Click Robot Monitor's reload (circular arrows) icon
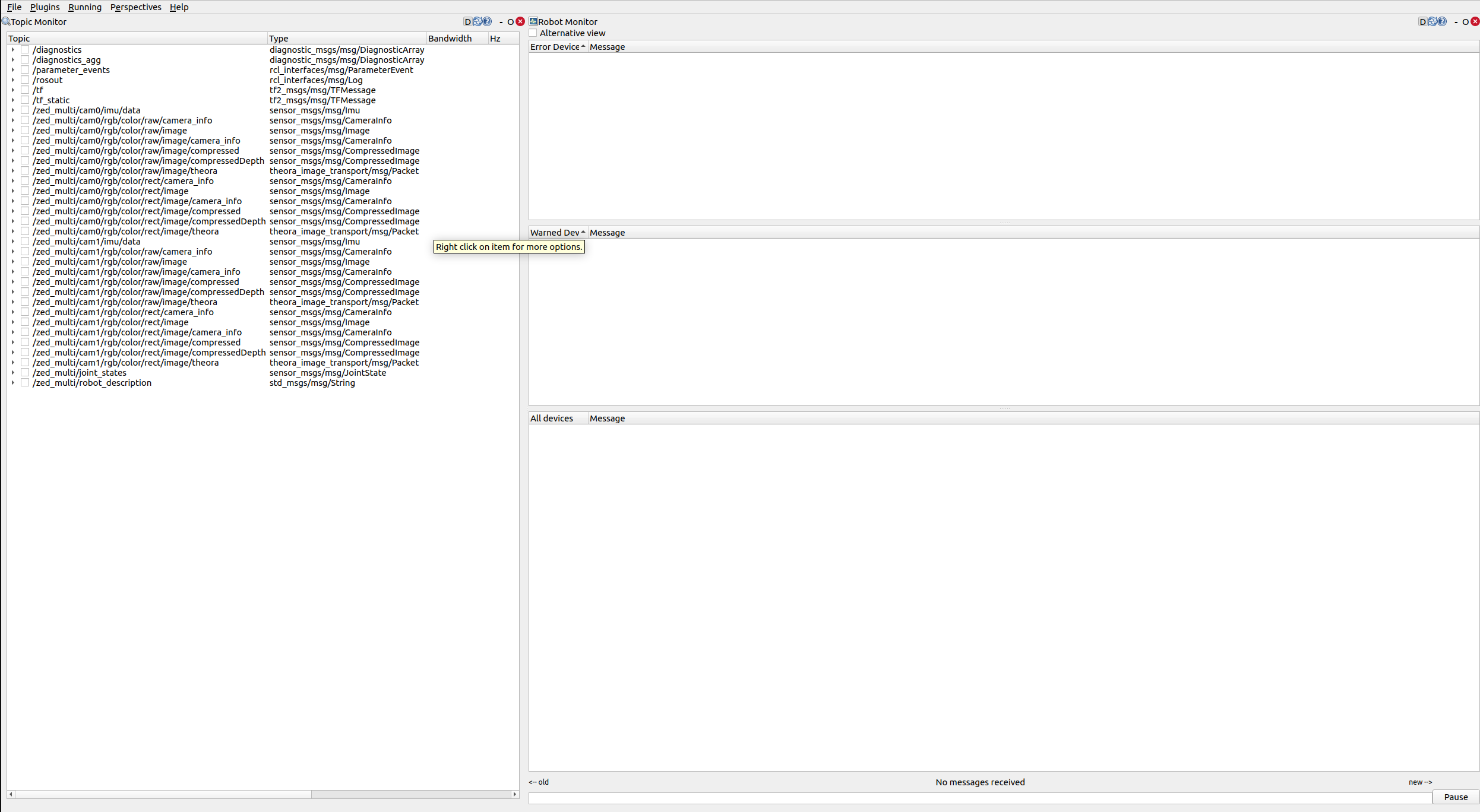The height and width of the screenshot is (812, 1480). (1432, 22)
